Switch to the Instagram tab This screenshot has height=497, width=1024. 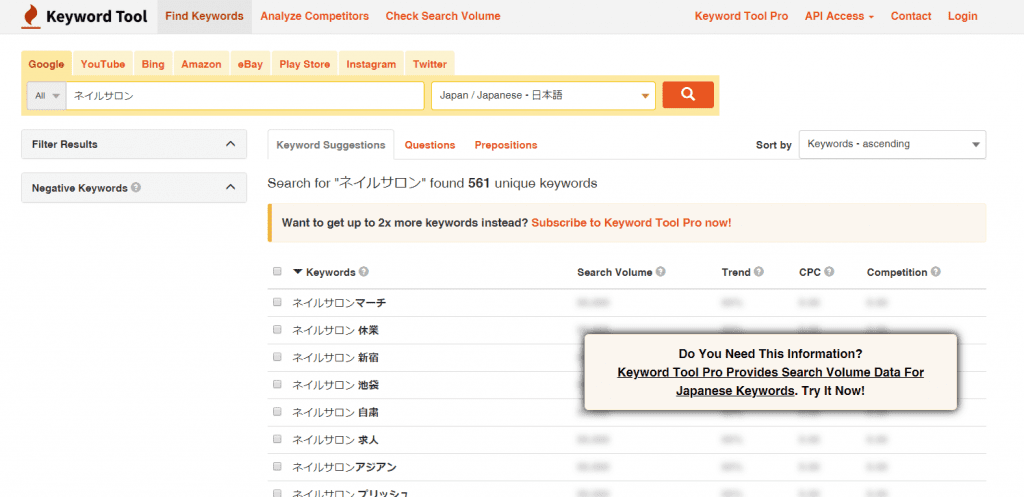tap(371, 64)
